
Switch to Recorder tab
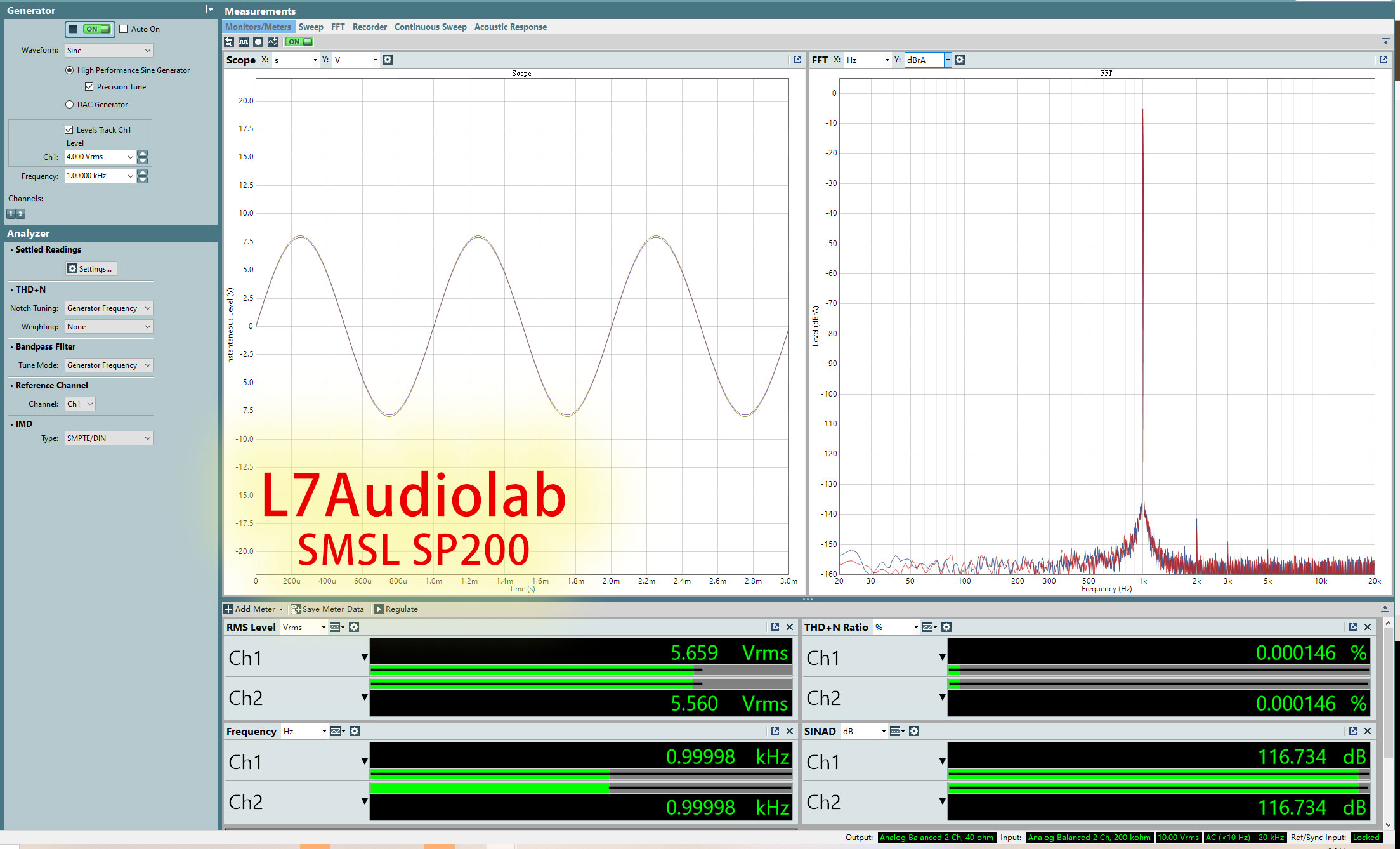click(370, 27)
